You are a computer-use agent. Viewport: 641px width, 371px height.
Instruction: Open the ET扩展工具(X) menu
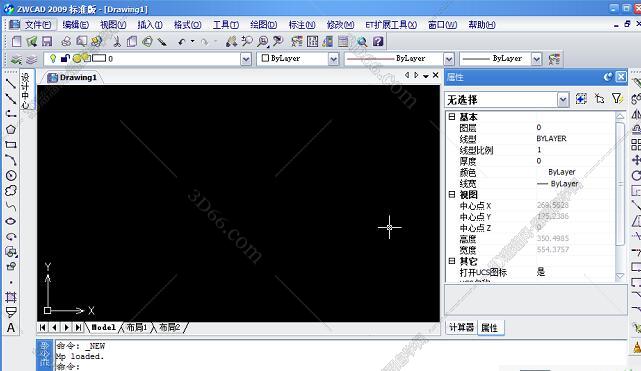[391, 25]
